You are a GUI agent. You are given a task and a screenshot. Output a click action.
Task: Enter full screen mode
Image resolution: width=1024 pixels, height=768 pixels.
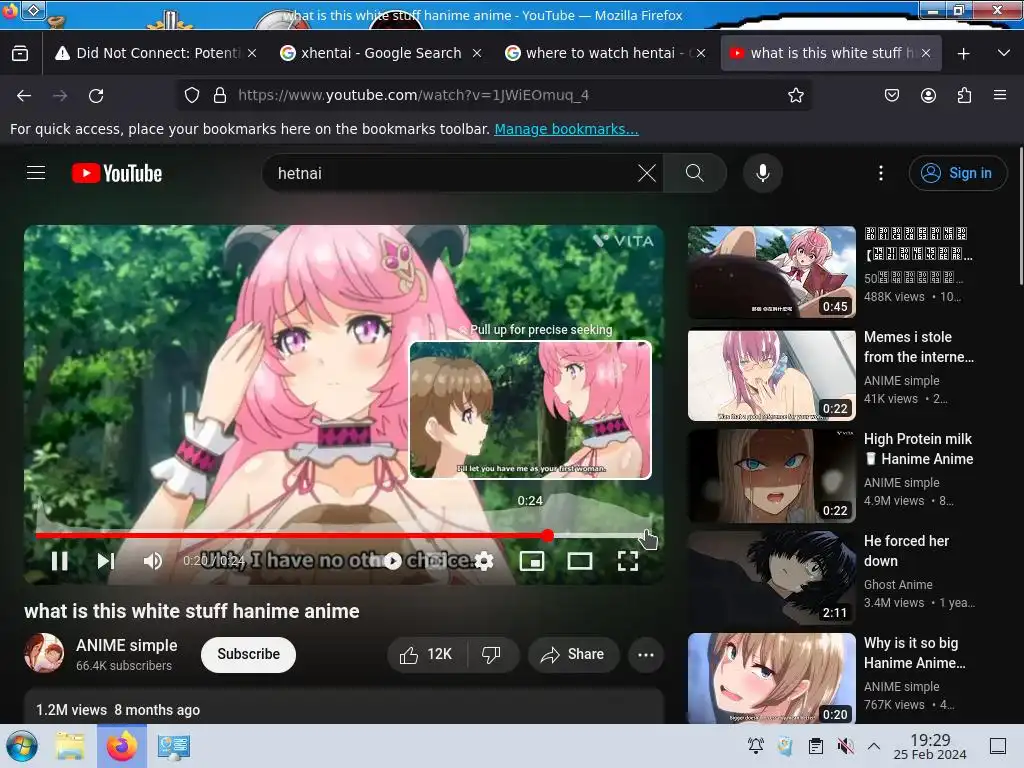pyautogui.click(x=628, y=561)
